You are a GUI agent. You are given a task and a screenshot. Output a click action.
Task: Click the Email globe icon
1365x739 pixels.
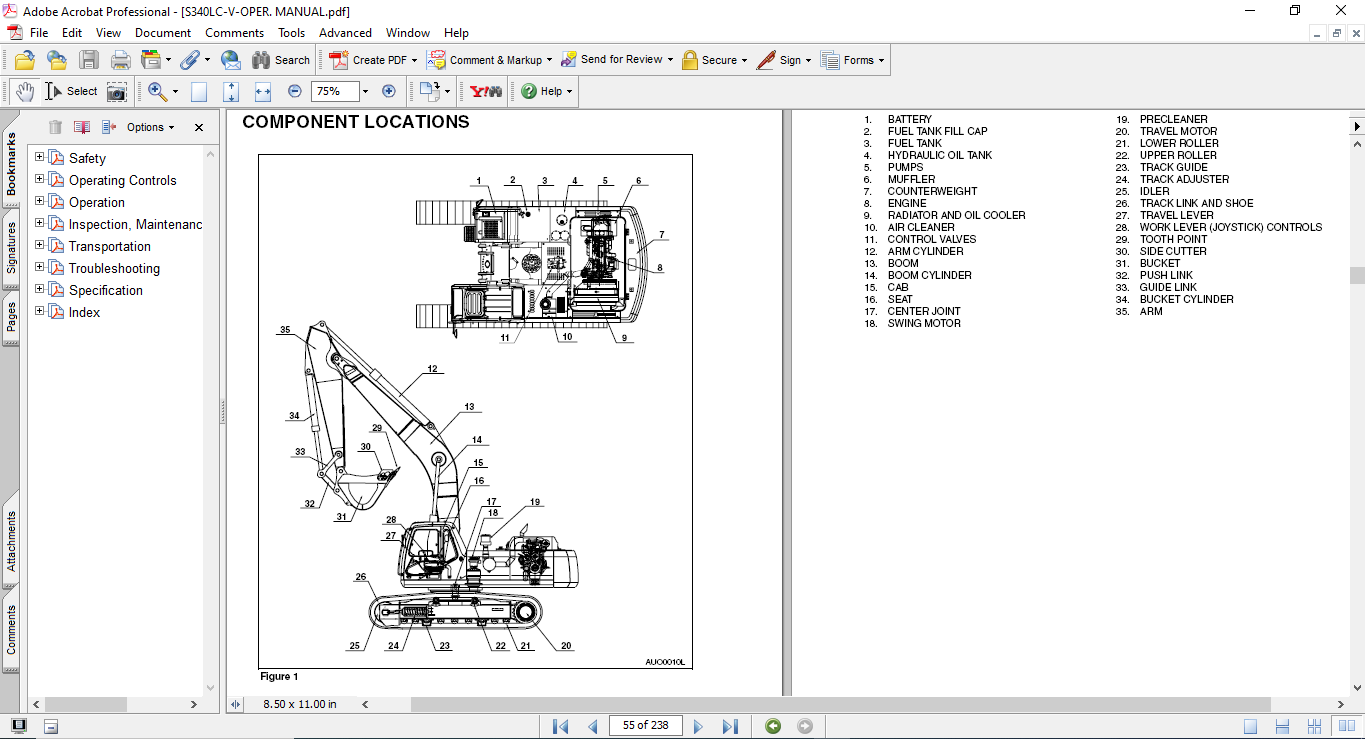tap(231, 60)
